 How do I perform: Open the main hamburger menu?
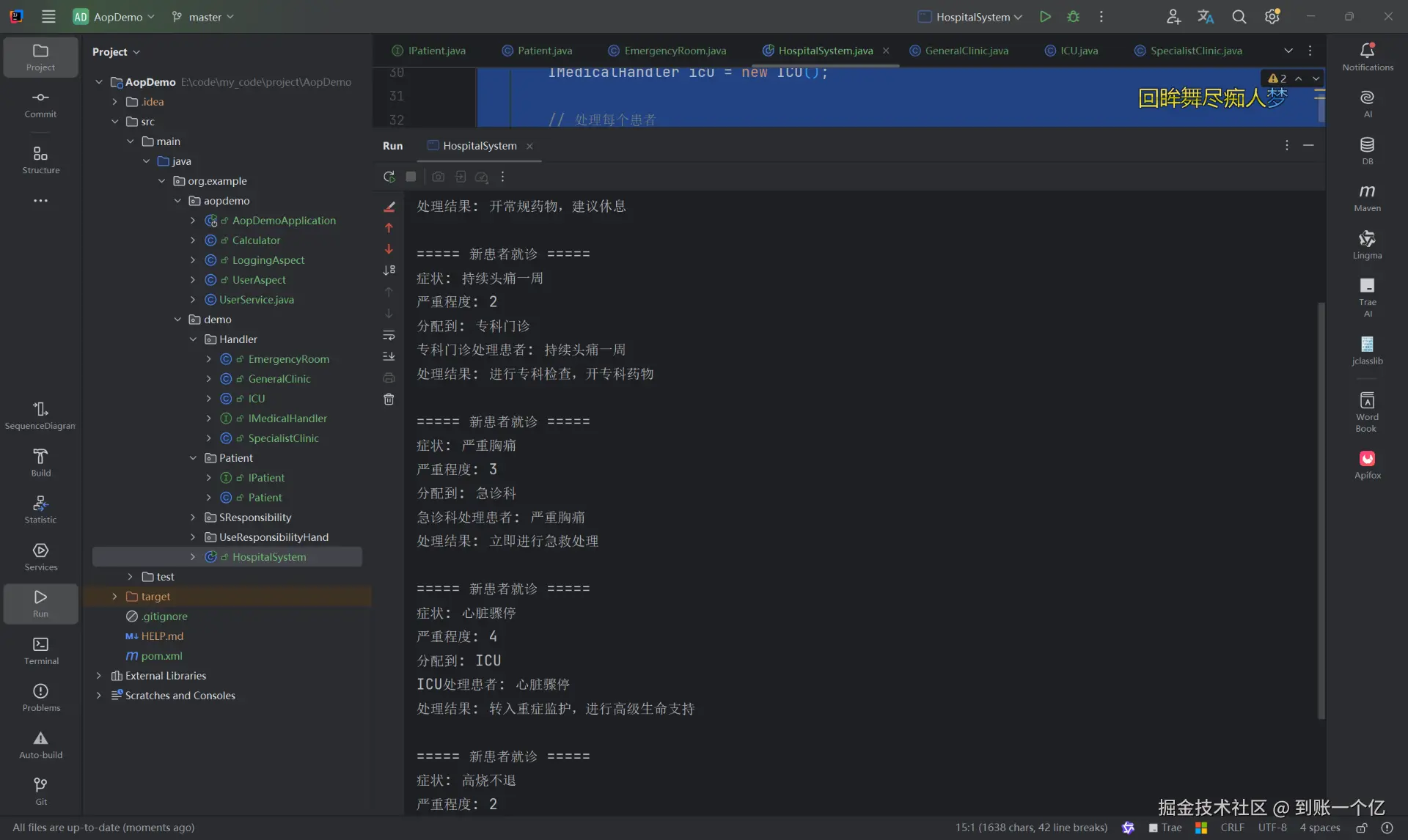[48, 16]
